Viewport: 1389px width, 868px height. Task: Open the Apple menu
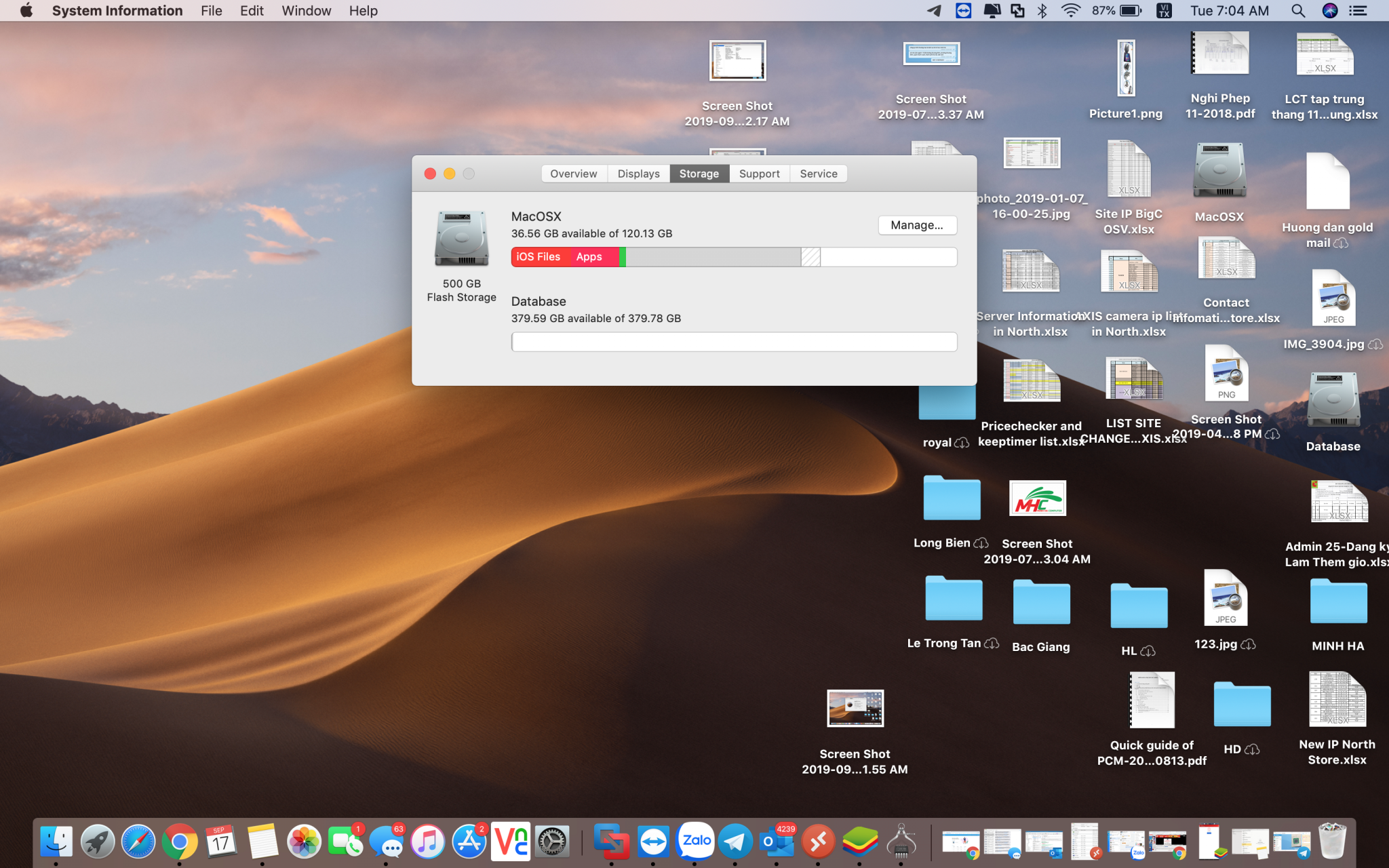pyautogui.click(x=26, y=11)
